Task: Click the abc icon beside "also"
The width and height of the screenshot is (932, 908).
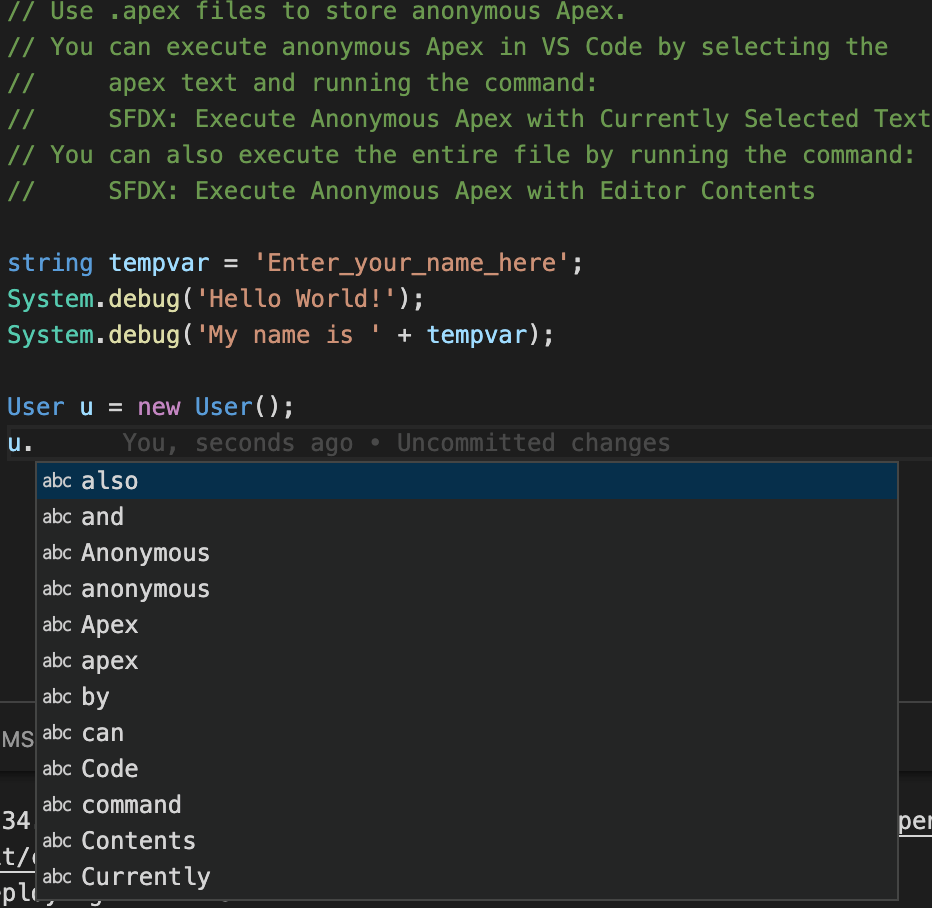Action: tap(56, 481)
